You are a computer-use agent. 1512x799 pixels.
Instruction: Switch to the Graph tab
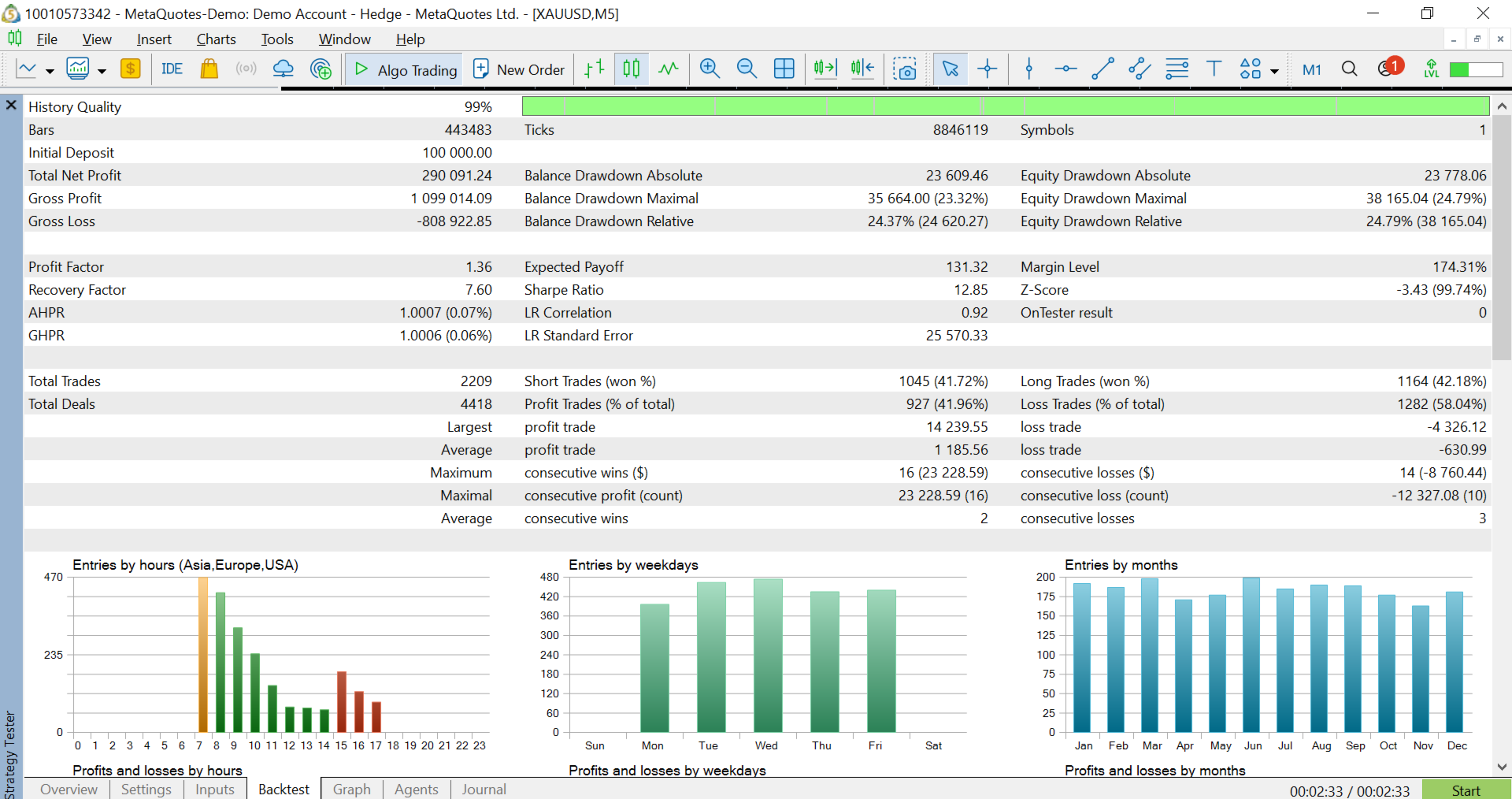[351, 789]
